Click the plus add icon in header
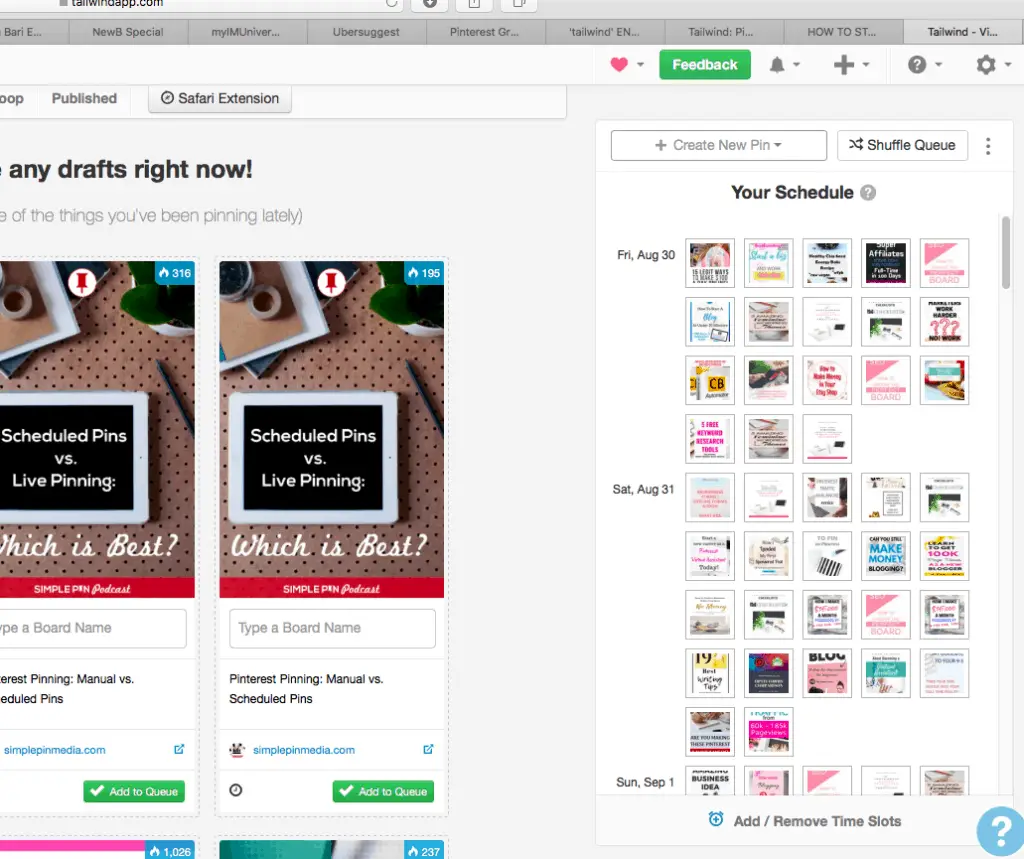Image resolution: width=1024 pixels, height=859 pixels. [843, 65]
